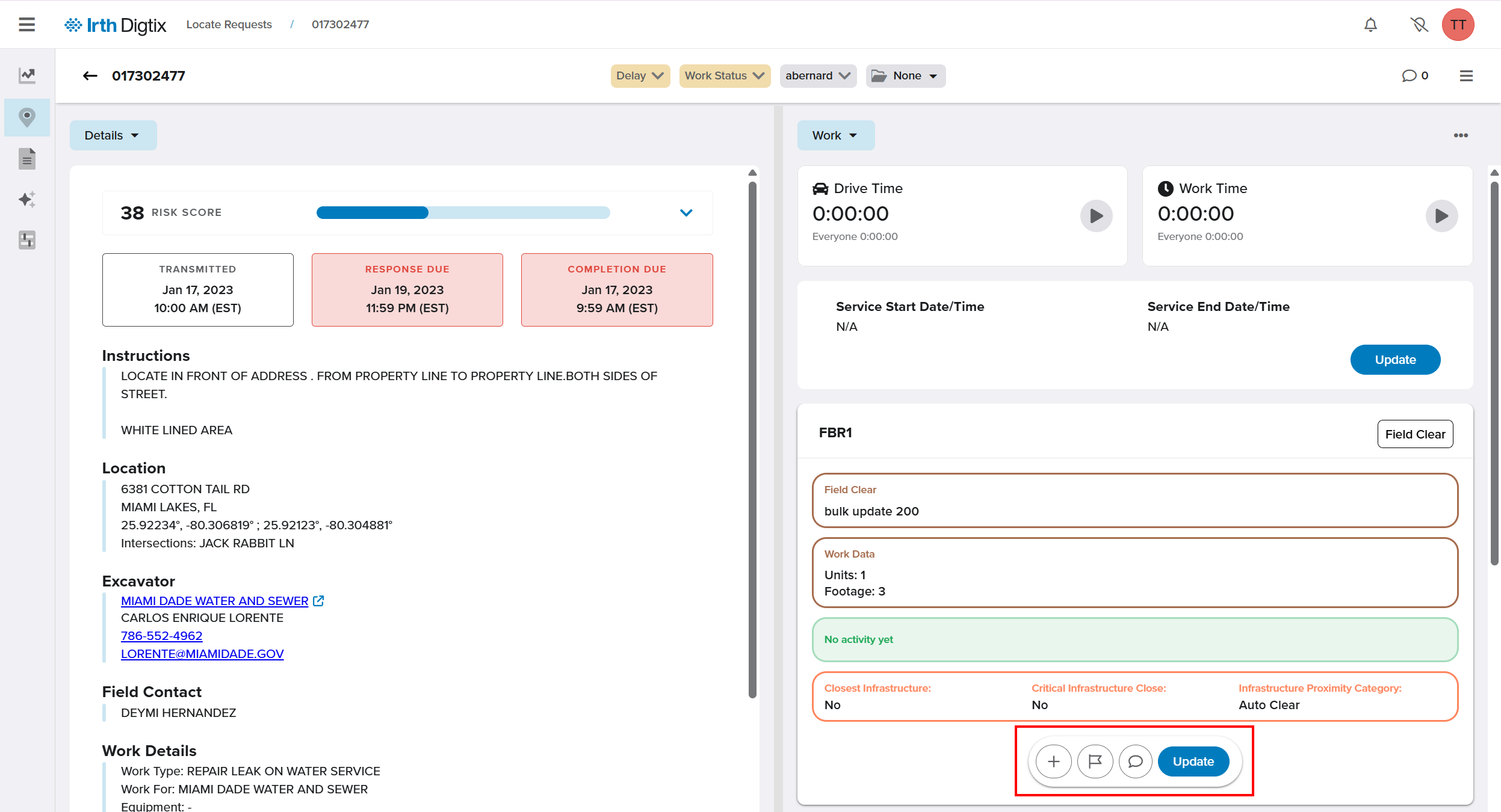Expand the risk score chevron
Image resolution: width=1501 pixels, height=812 pixels.
[686, 213]
